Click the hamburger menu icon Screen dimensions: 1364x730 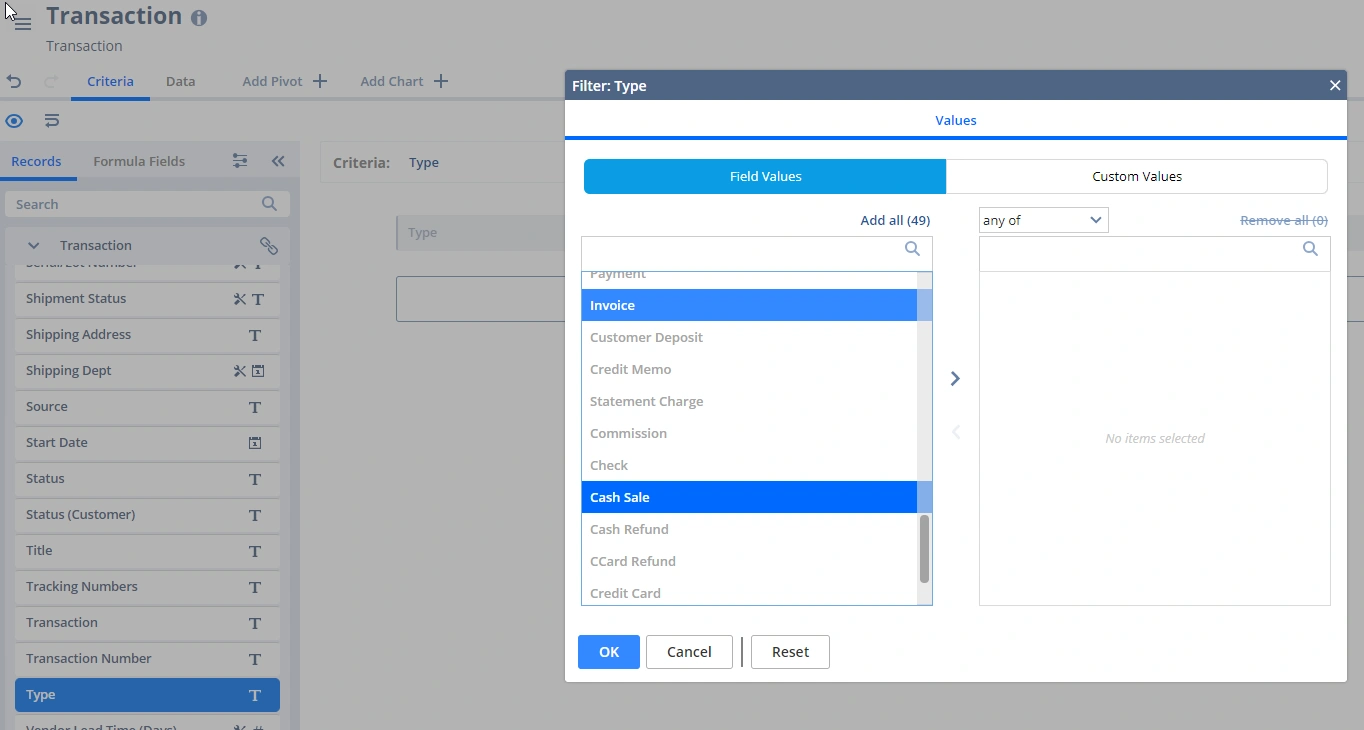coord(22,23)
